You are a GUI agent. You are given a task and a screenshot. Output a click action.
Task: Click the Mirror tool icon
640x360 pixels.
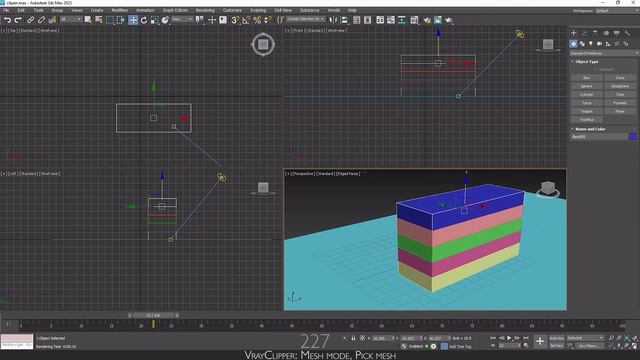click(333, 20)
